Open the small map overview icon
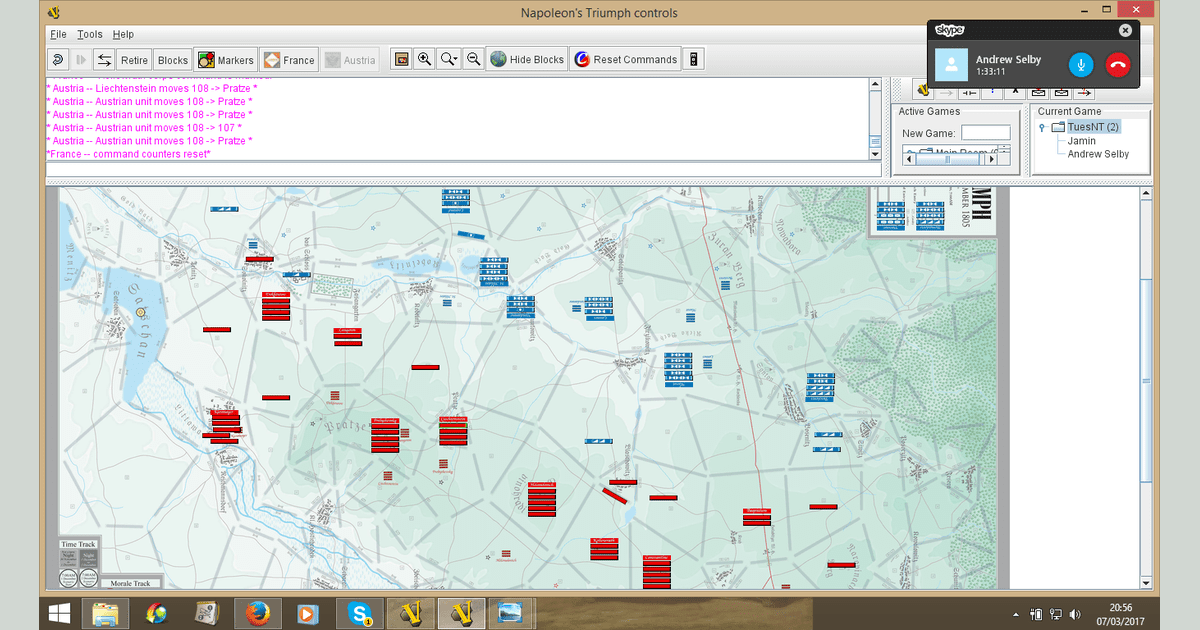The height and width of the screenshot is (630, 1200). [401, 58]
